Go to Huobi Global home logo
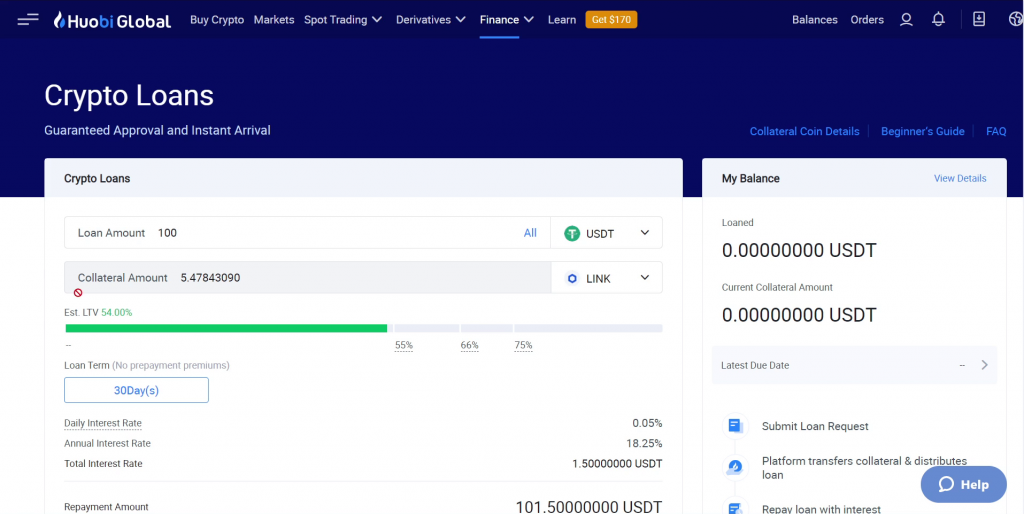The image size is (1024, 514). 112,20
